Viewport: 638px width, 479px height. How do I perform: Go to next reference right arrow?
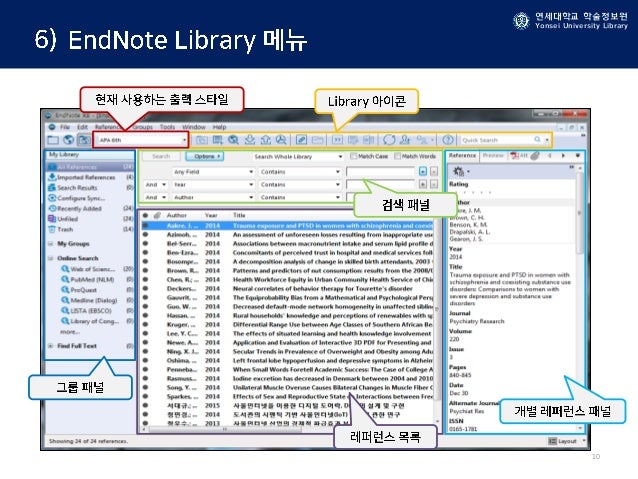tap(564, 155)
